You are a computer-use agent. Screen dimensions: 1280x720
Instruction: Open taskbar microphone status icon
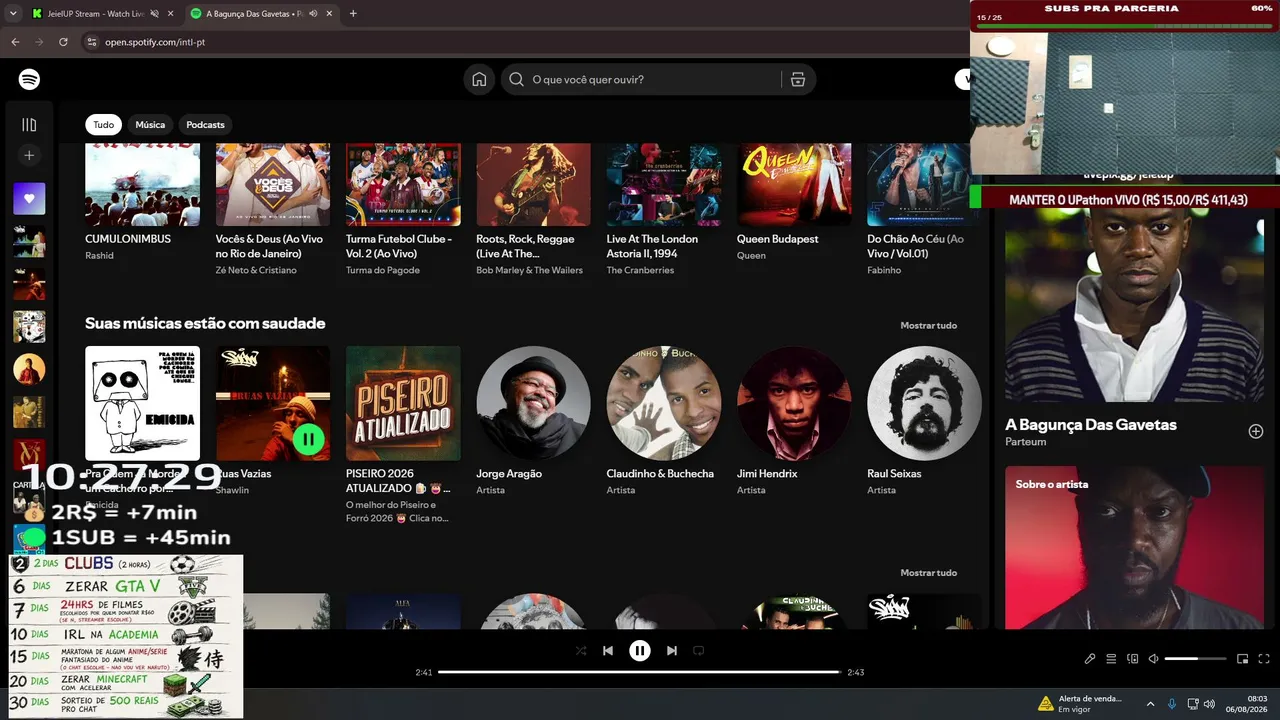(x=1172, y=704)
